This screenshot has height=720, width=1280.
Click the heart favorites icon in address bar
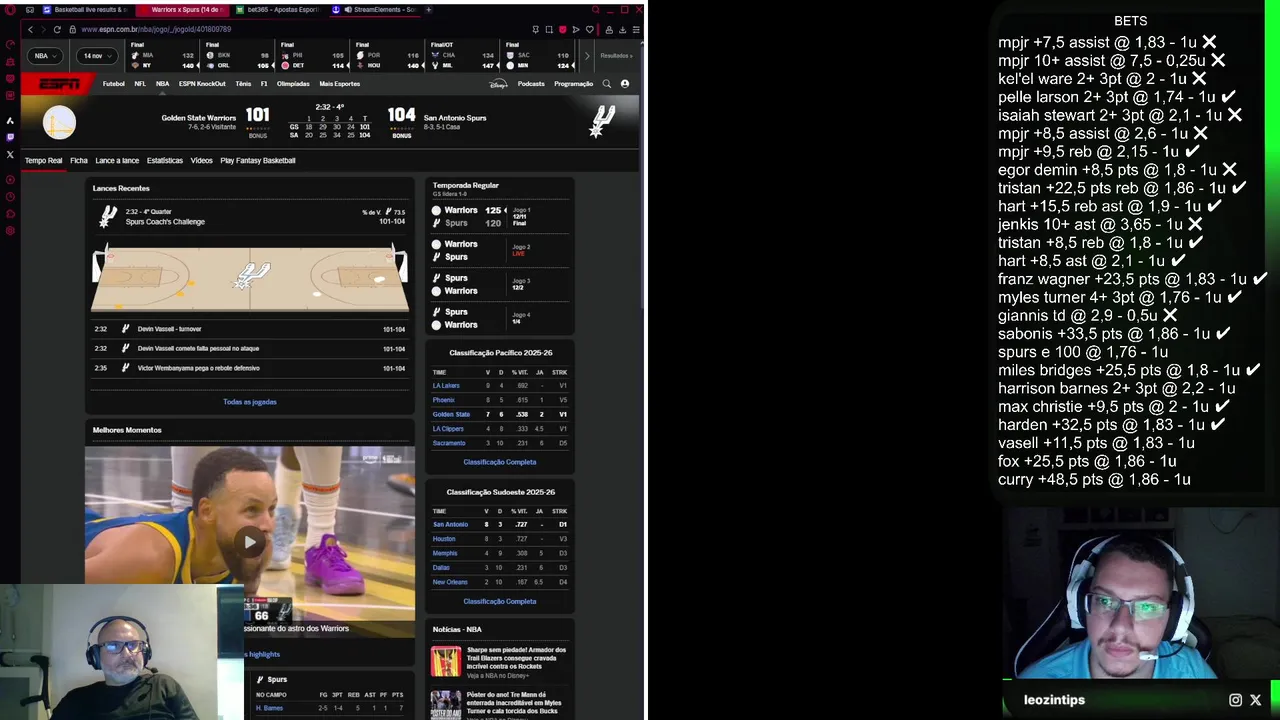pyautogui.click(x=589, y=29)
